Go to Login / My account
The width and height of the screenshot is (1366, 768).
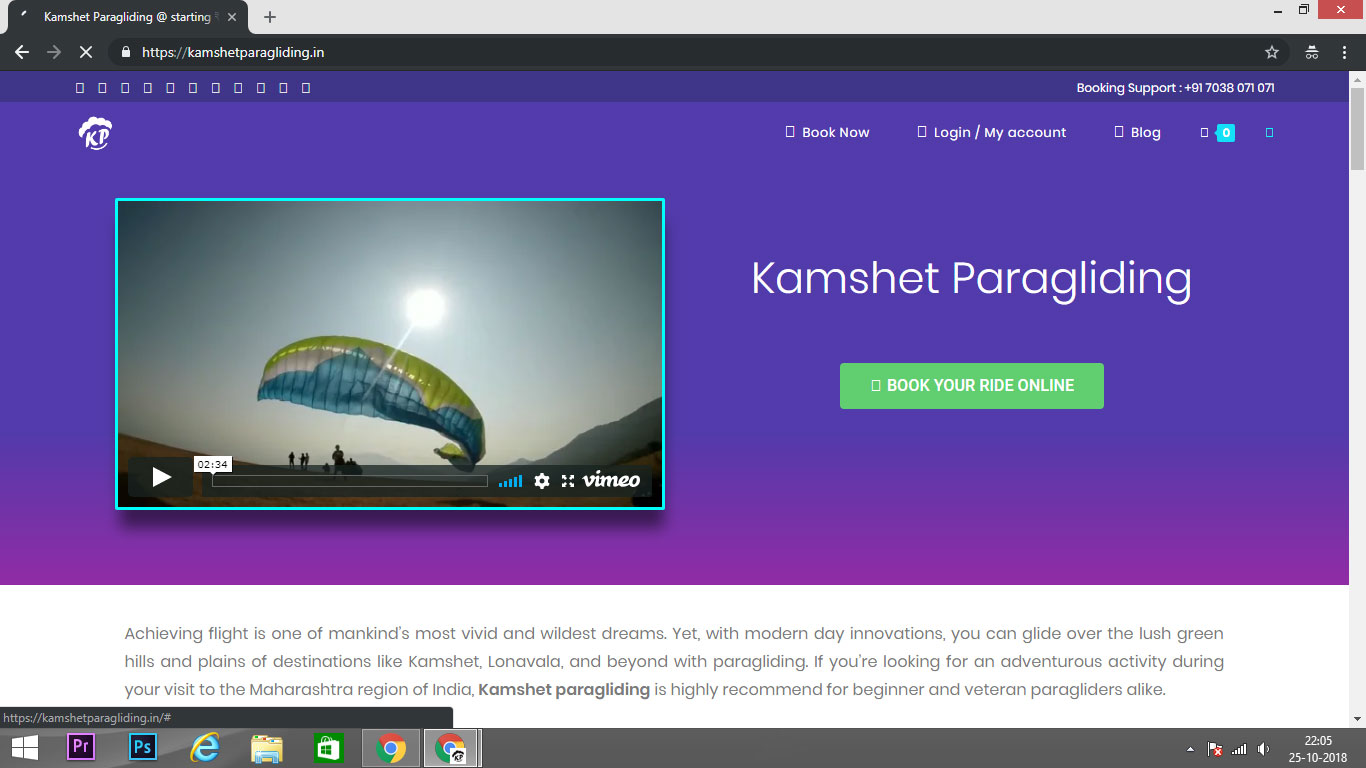[992, 132]
